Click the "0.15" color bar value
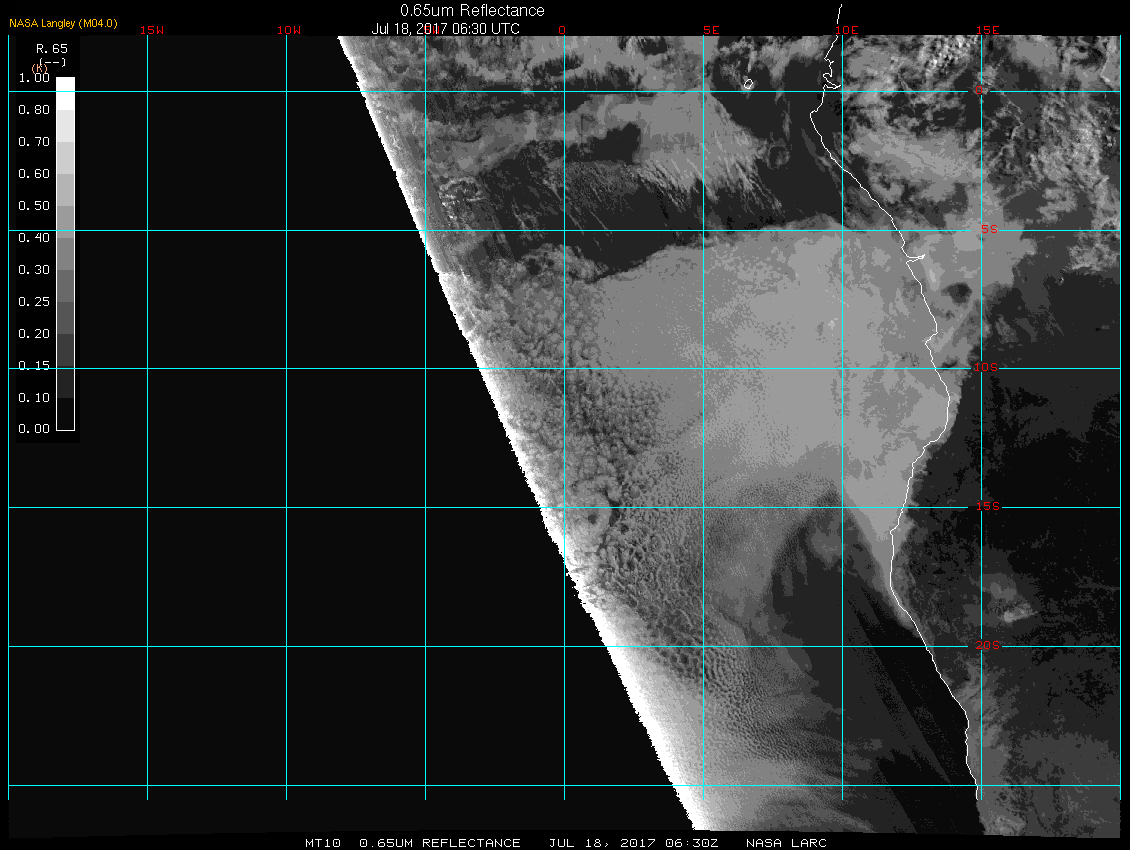 pos(34,366)
